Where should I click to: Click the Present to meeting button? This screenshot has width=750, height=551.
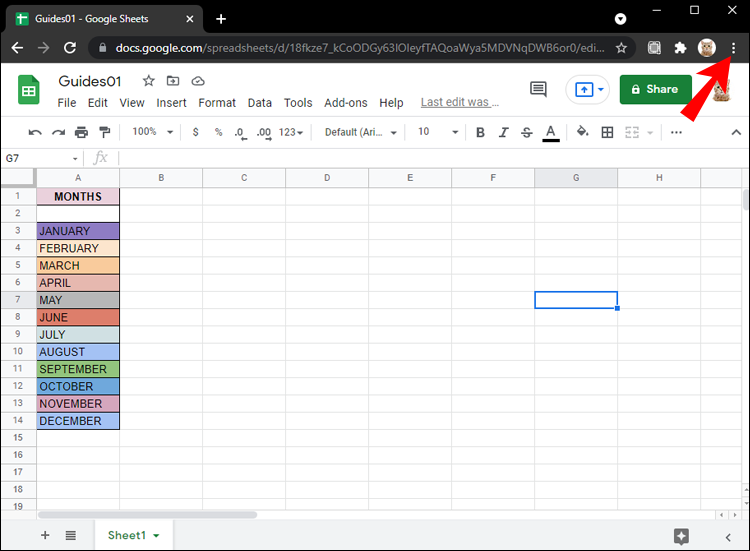tap(587, 89)
